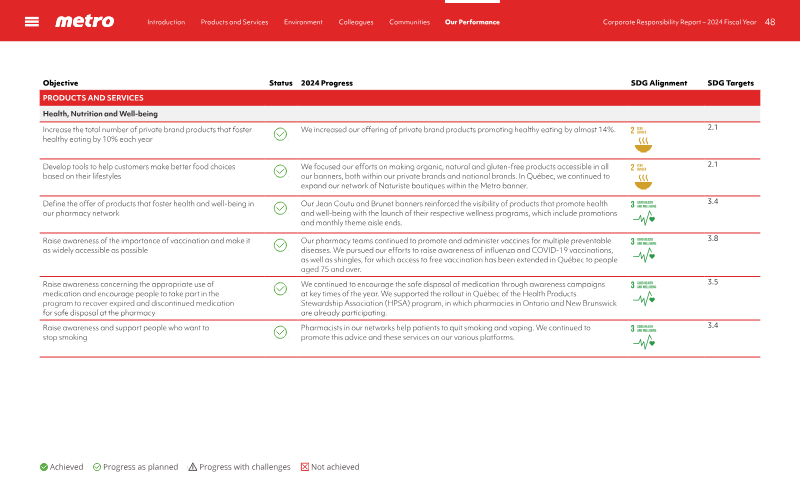Viewport: 800px width, 485px height.
Task: Click objective defining pharmacy network product offer
Action: point(148,208)
